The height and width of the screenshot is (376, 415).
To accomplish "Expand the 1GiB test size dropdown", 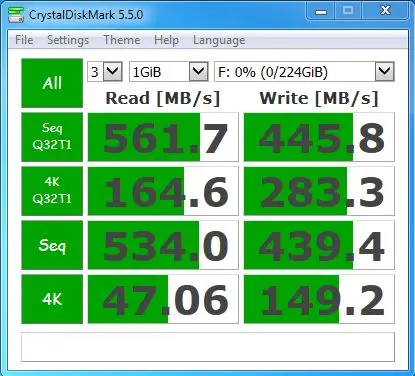I will pos(169,71).
